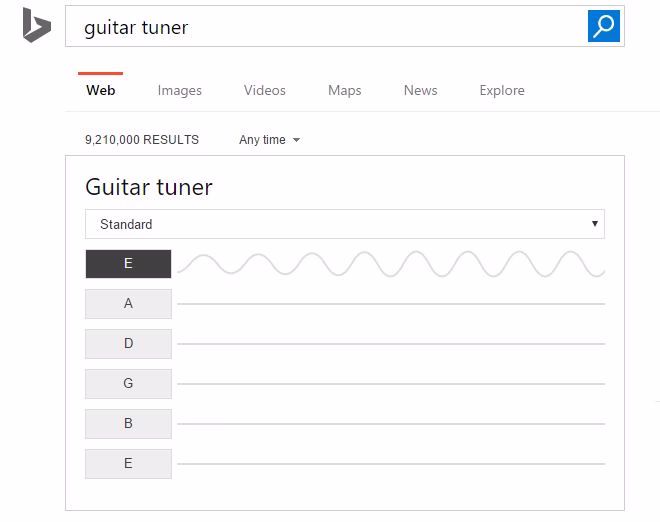Click the Standard dropdown arrow
This screenshot has height=522, width=660.
click(x=594, y=224)
